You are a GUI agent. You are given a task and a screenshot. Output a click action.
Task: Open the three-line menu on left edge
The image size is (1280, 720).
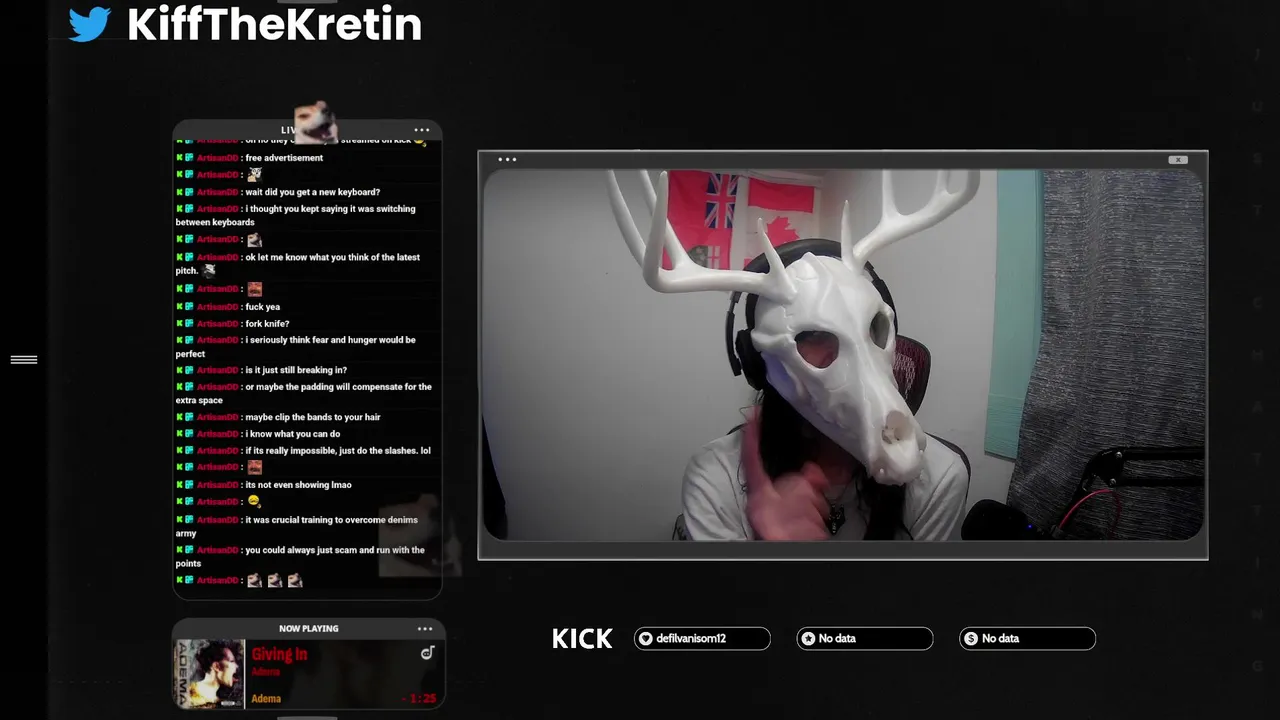click(24, 360)
